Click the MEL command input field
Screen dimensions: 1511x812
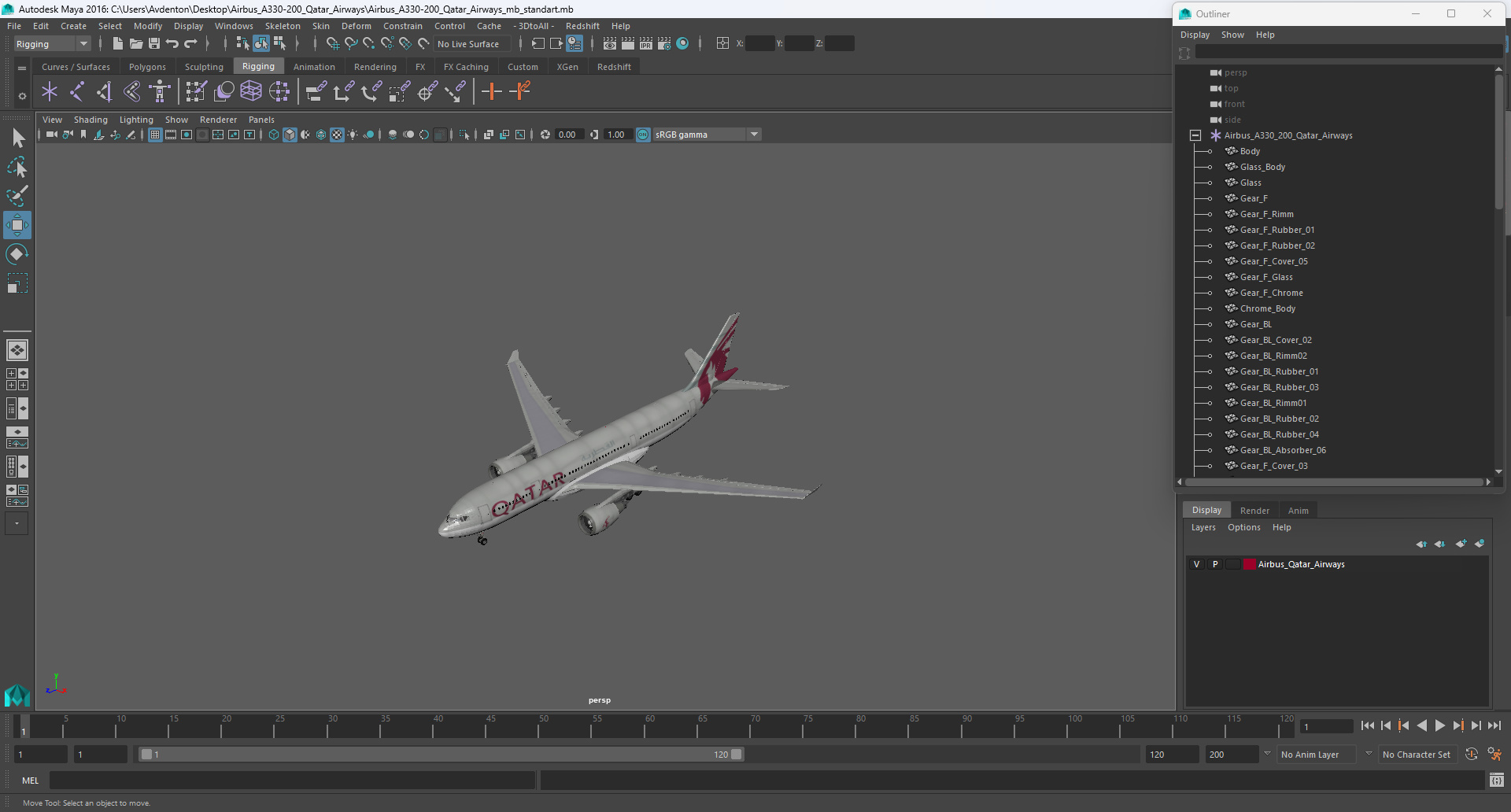click(292, 781)
